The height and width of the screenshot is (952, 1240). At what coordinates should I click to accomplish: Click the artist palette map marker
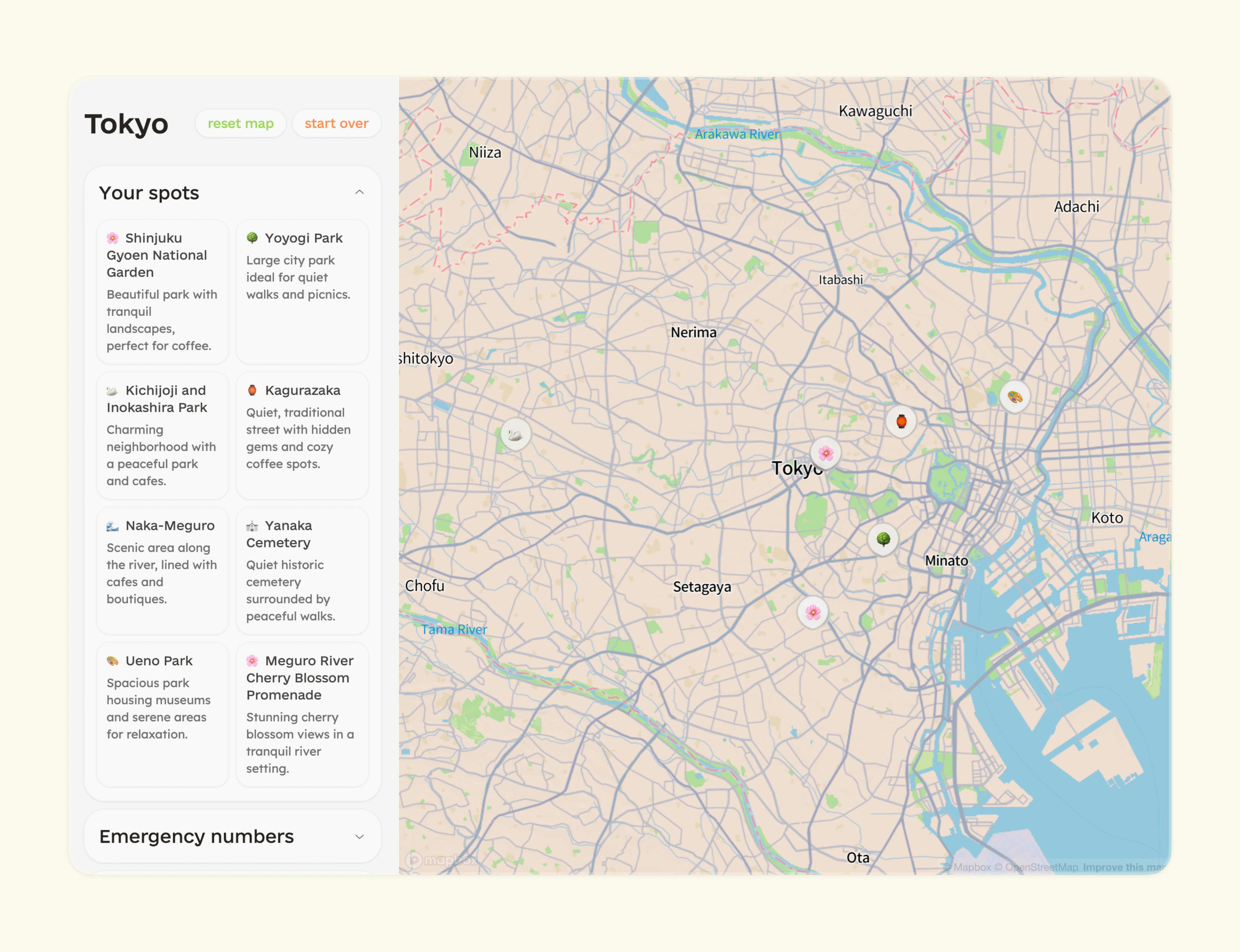pos(1014,397)
